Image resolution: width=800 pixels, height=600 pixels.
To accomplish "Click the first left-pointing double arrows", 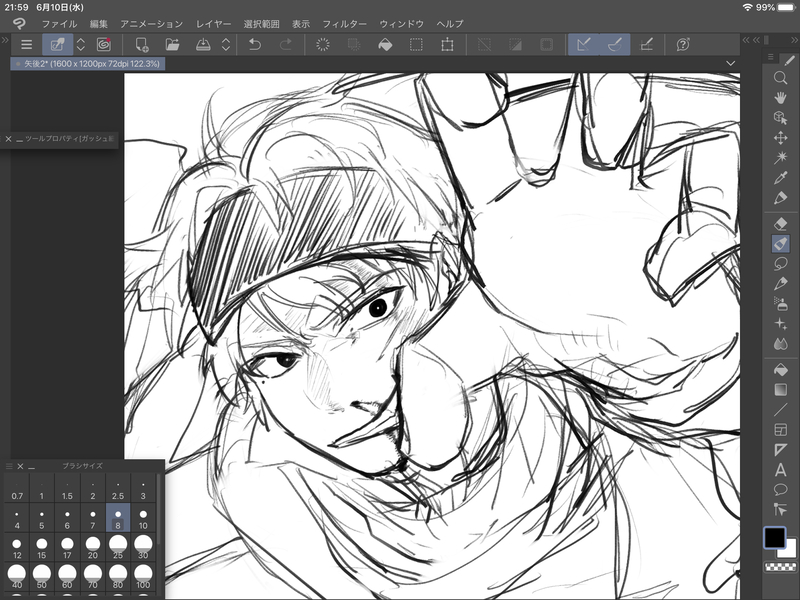I will click(x=746, y=39).
